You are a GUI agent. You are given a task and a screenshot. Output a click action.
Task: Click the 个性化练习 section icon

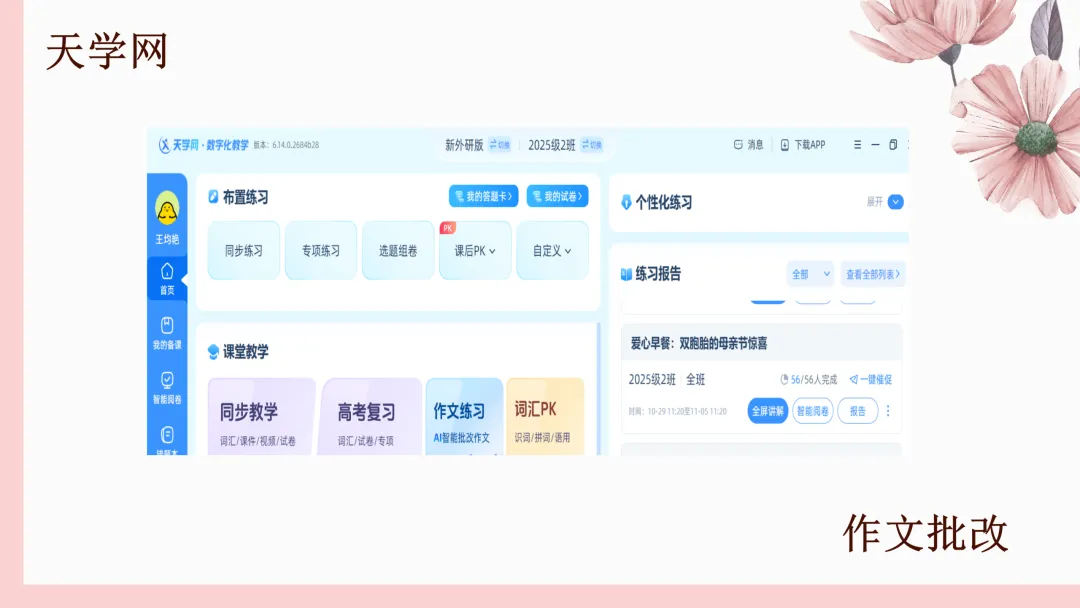point(626,202)
